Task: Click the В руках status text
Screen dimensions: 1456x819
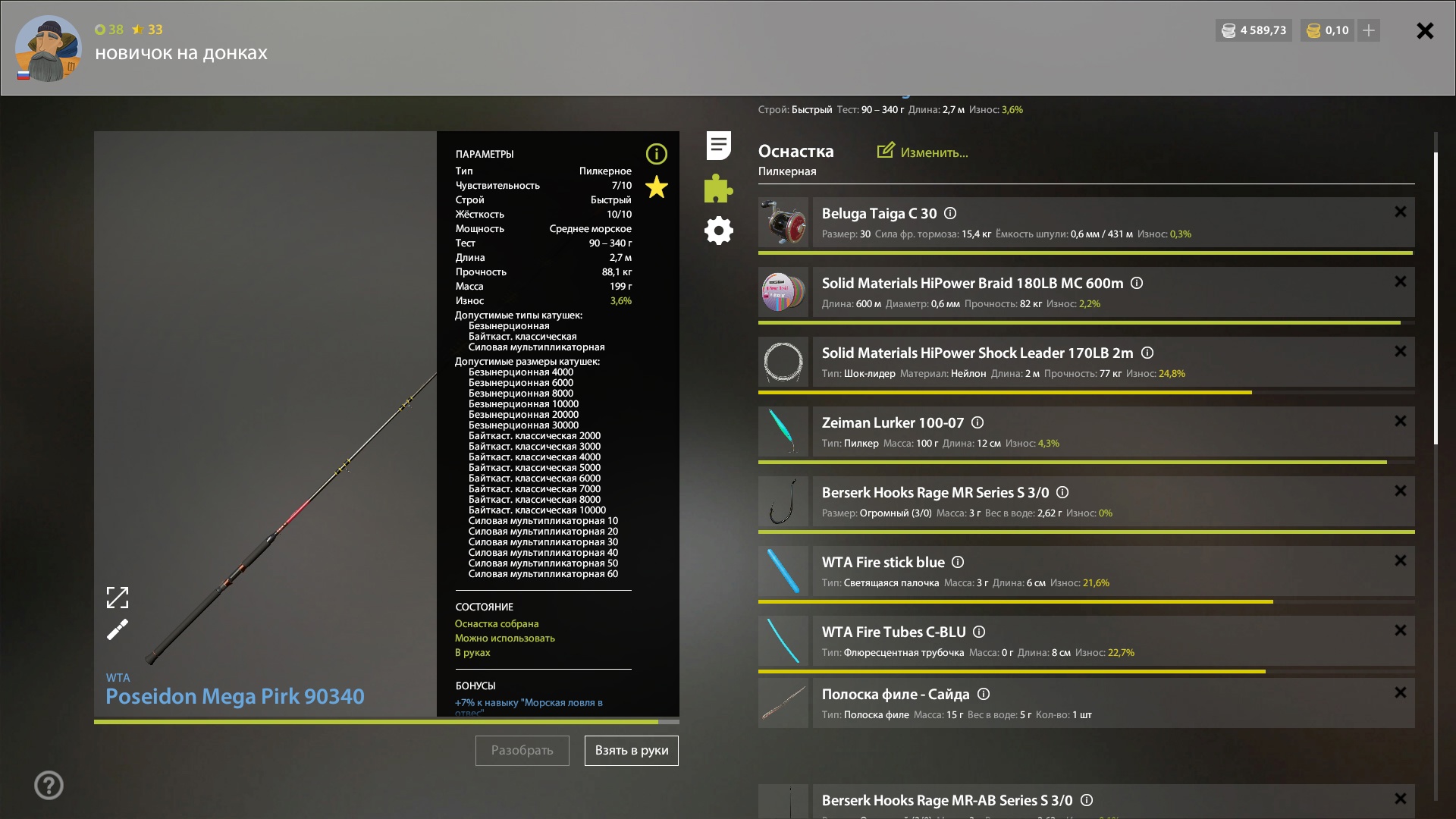Action: click(472, 652)
